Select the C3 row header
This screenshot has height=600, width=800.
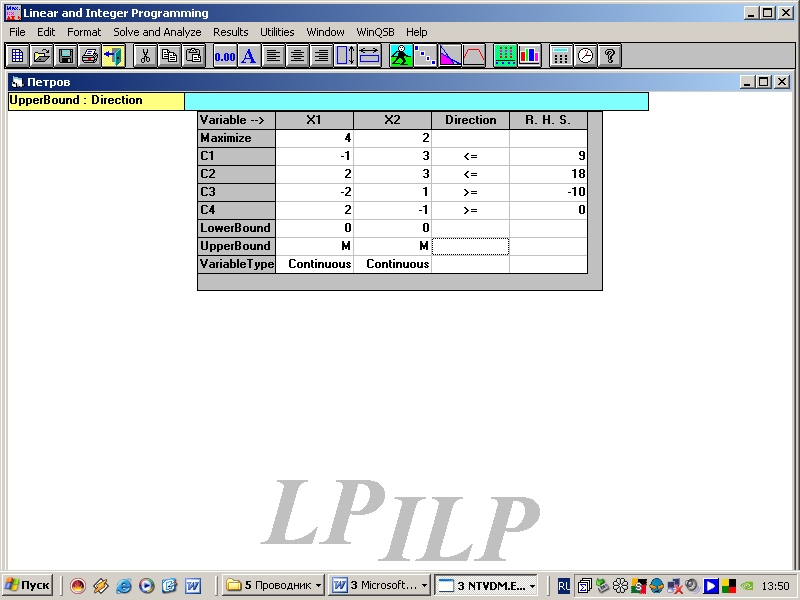(x=237, y=192)
